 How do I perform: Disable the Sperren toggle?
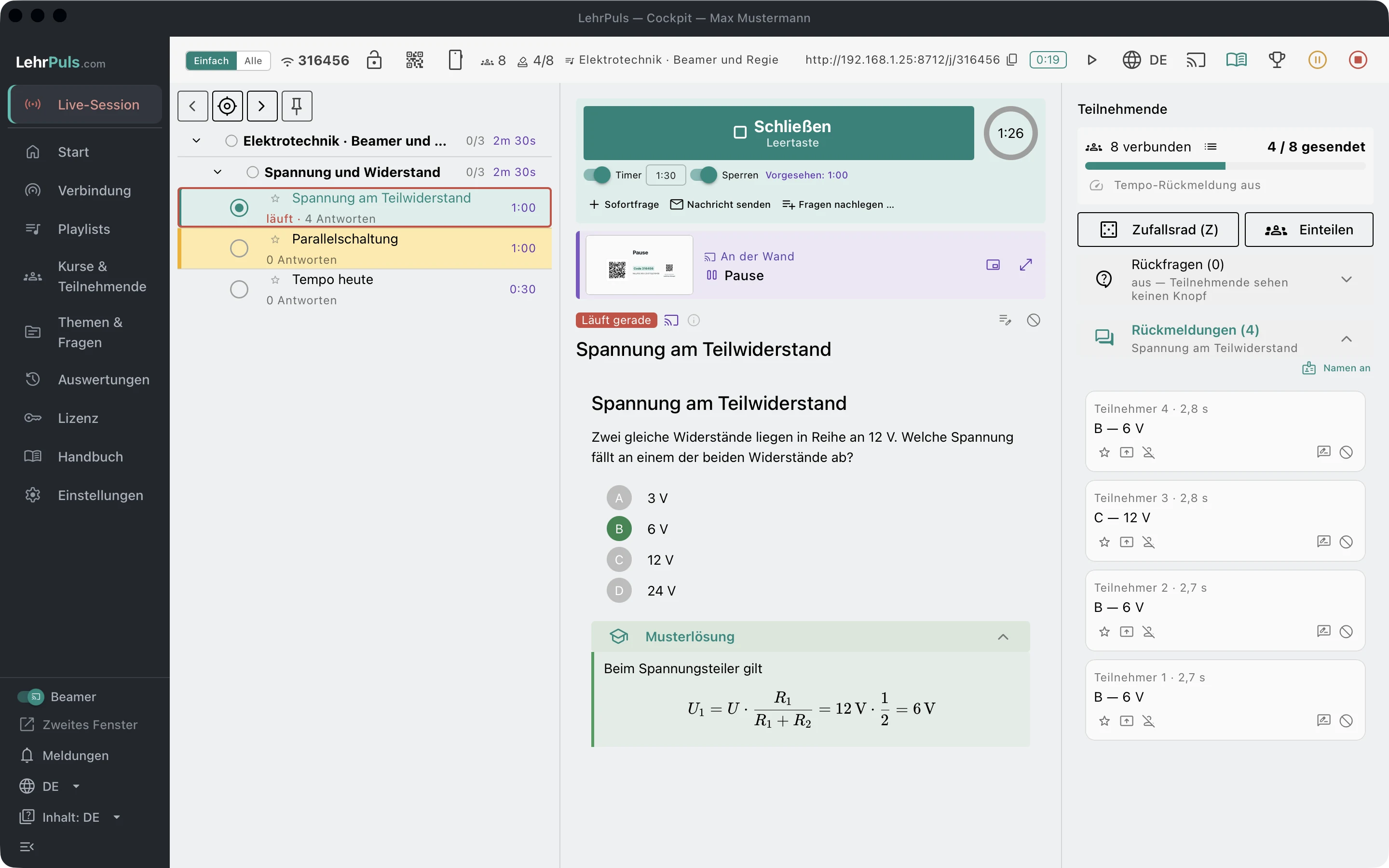coord(704,175)
